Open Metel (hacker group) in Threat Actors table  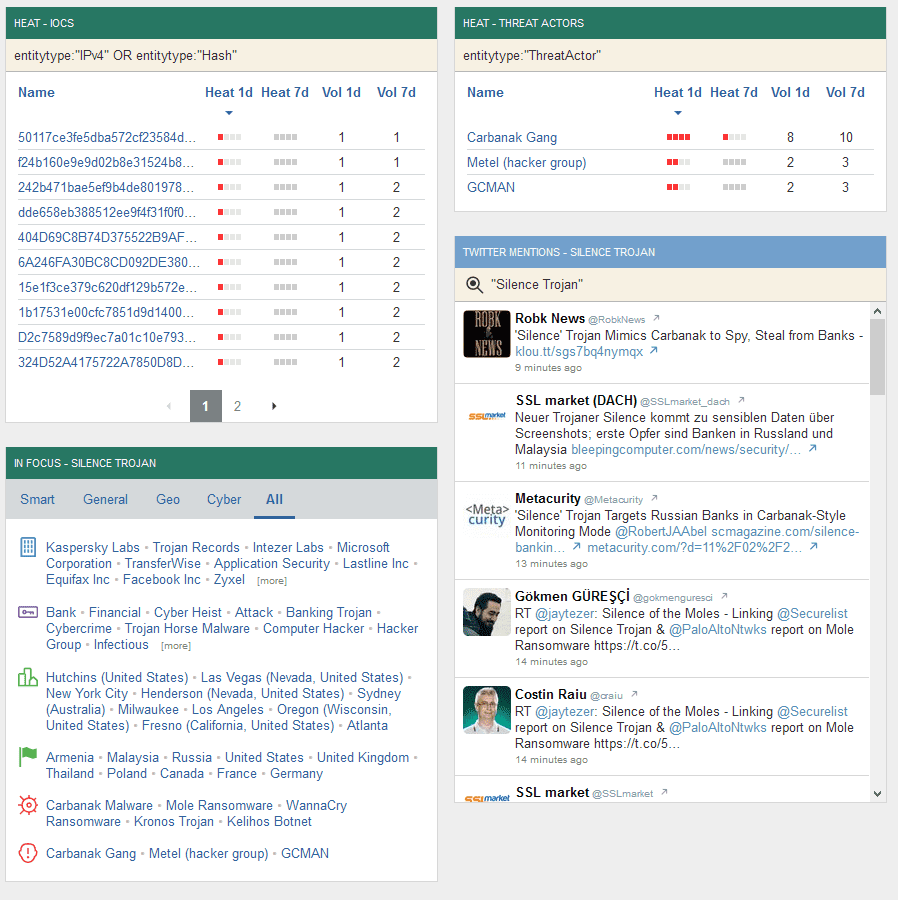pos(526,162)
